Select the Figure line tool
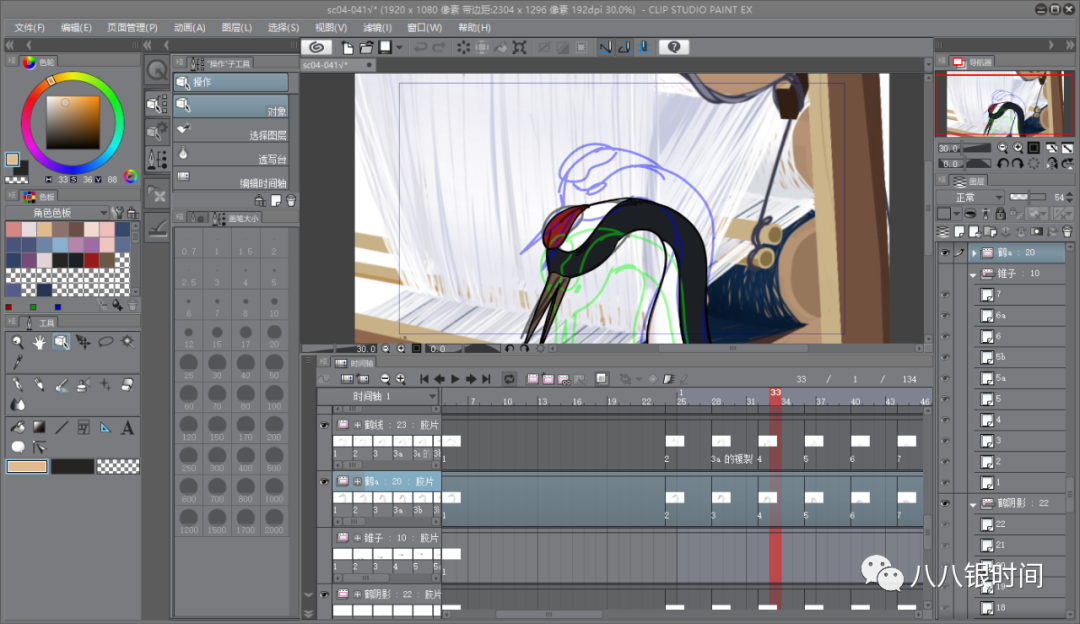 click(x=61, y=428)
